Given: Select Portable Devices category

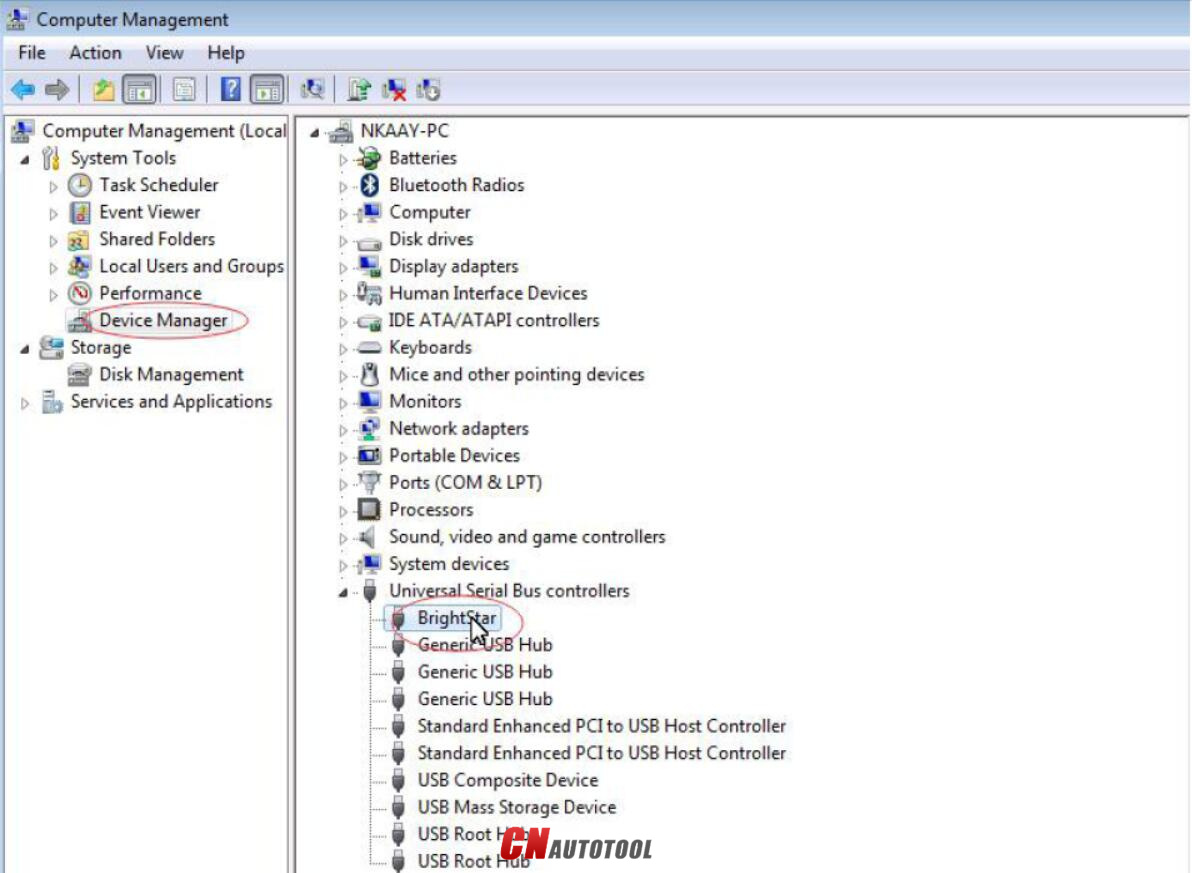Looking at the screenshot, I should pyautogui.click(x=455, y=456).
